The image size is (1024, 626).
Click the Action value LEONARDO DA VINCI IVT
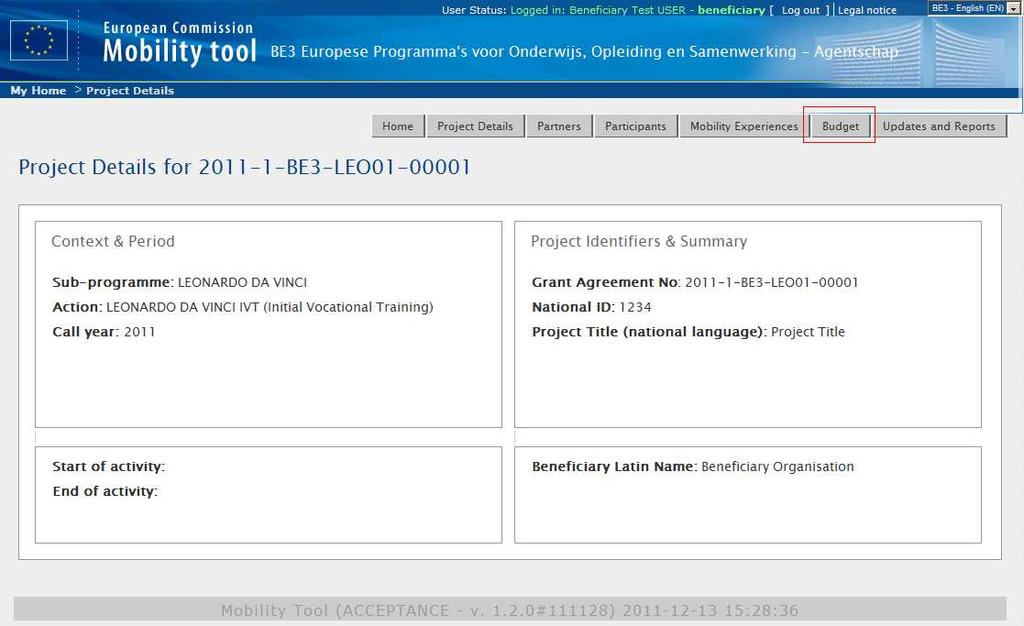pyautogui.click(x=270, y=307)
